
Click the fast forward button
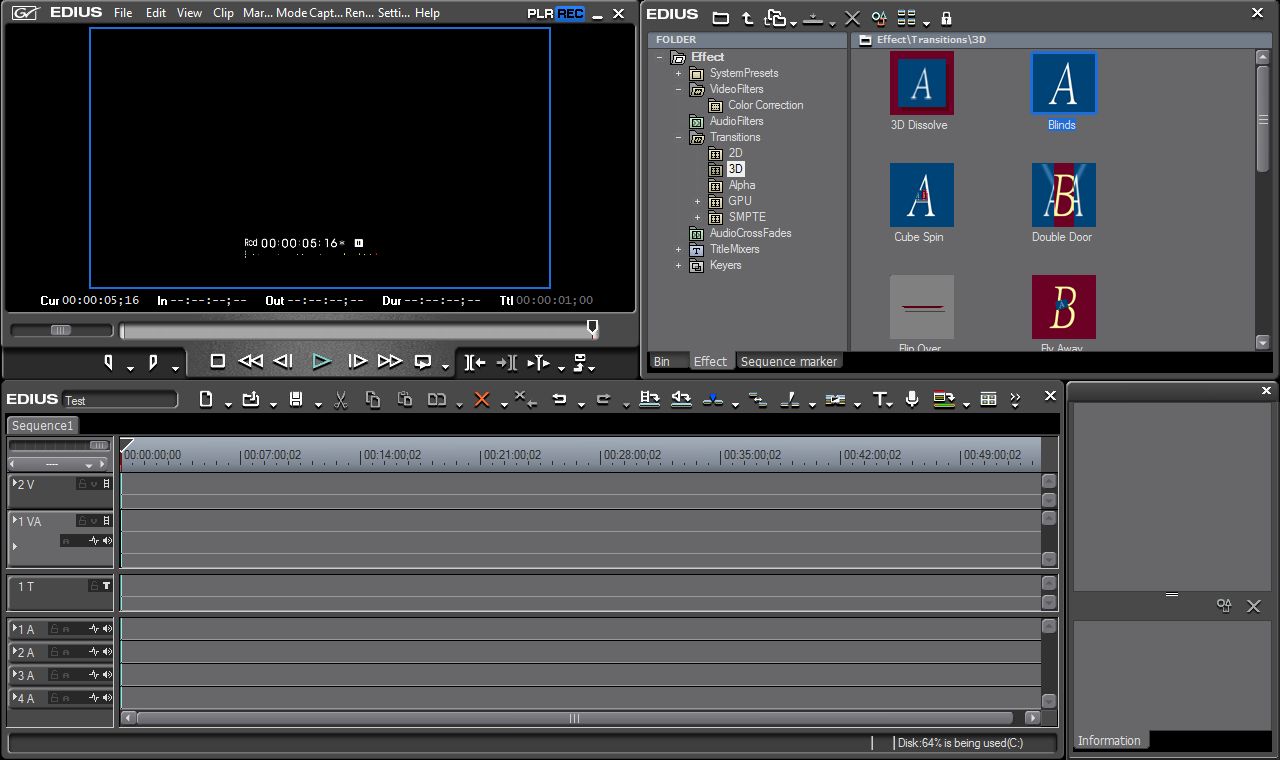[x=390, y=361]
